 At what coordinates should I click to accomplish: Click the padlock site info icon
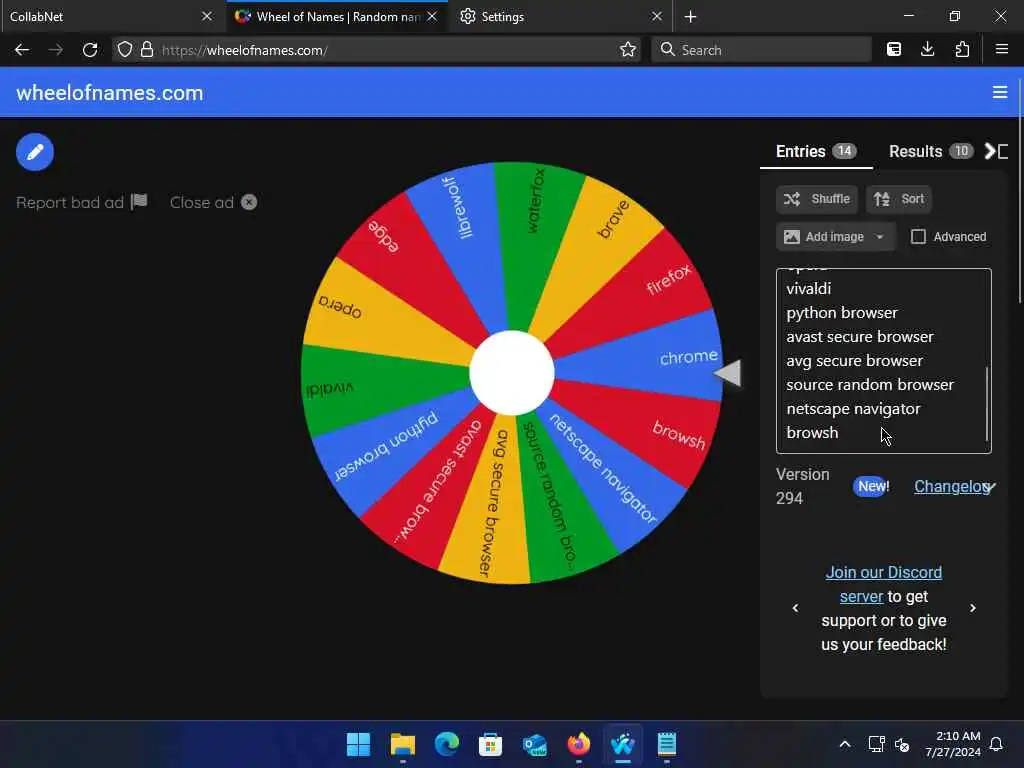[147, 50]
